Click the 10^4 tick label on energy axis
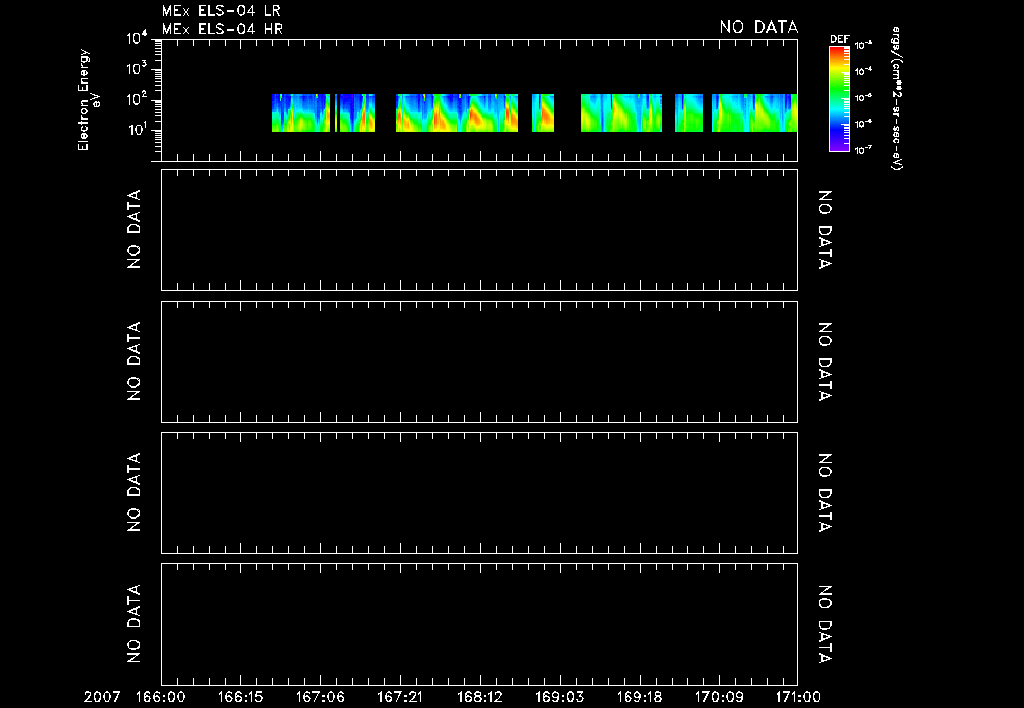The height and width of the screenshot is (708, 1024). click(137, 39)
